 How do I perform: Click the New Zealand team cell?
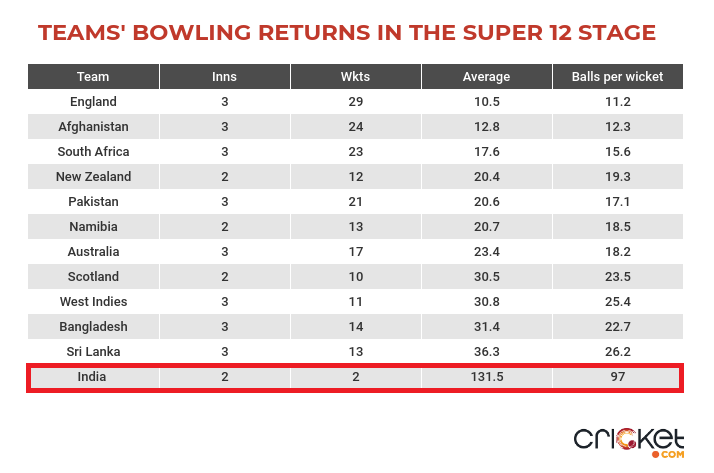93,177
